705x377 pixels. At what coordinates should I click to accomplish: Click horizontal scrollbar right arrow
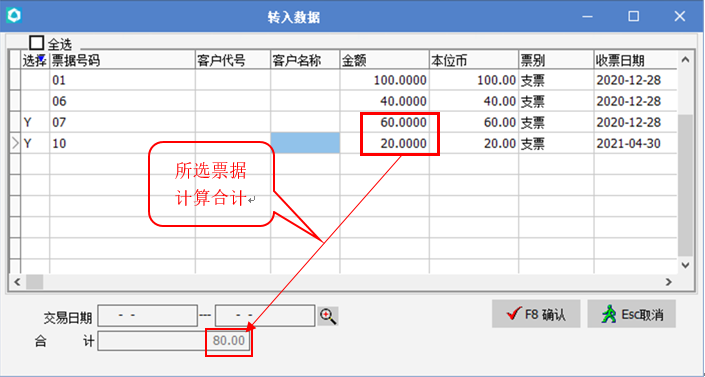pos(669,282)
